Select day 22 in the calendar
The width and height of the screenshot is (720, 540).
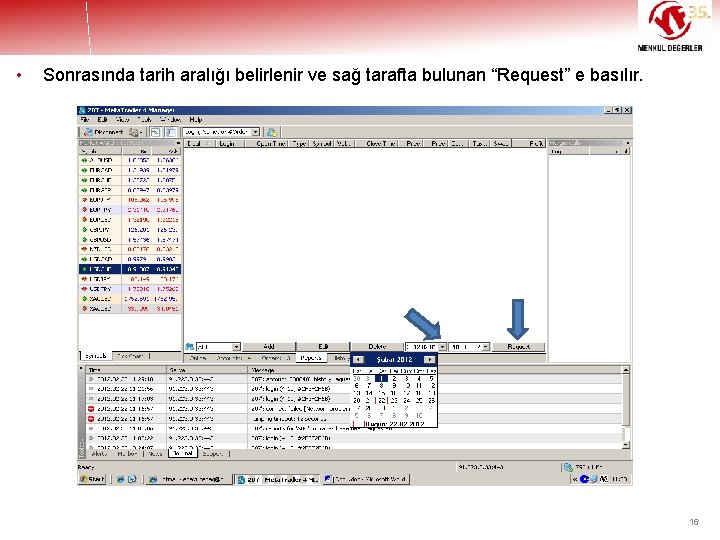pyautogui.click(x=382, y=400)
